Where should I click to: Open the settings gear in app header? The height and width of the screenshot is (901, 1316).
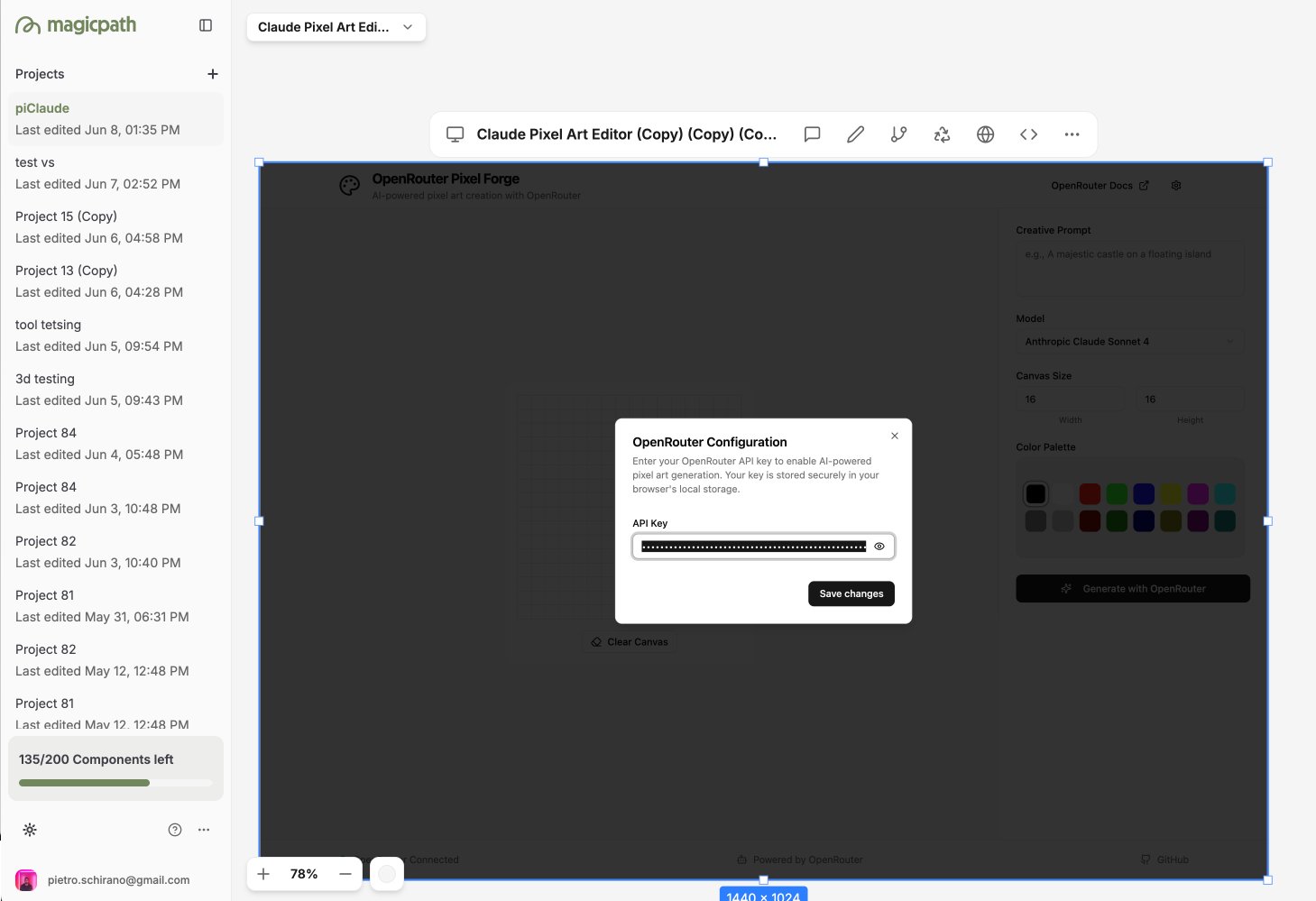pos(1176,186)
